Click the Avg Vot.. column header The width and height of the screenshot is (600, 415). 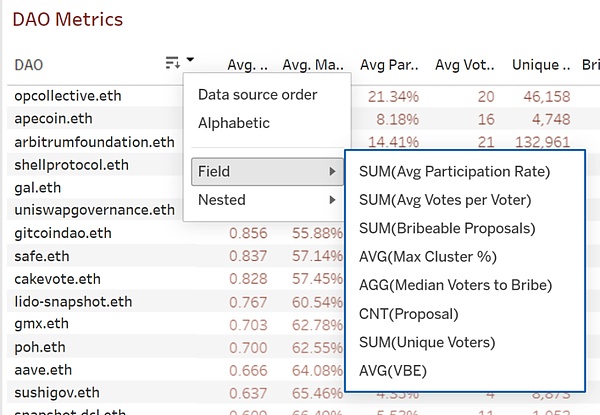(x=465, y=65)
